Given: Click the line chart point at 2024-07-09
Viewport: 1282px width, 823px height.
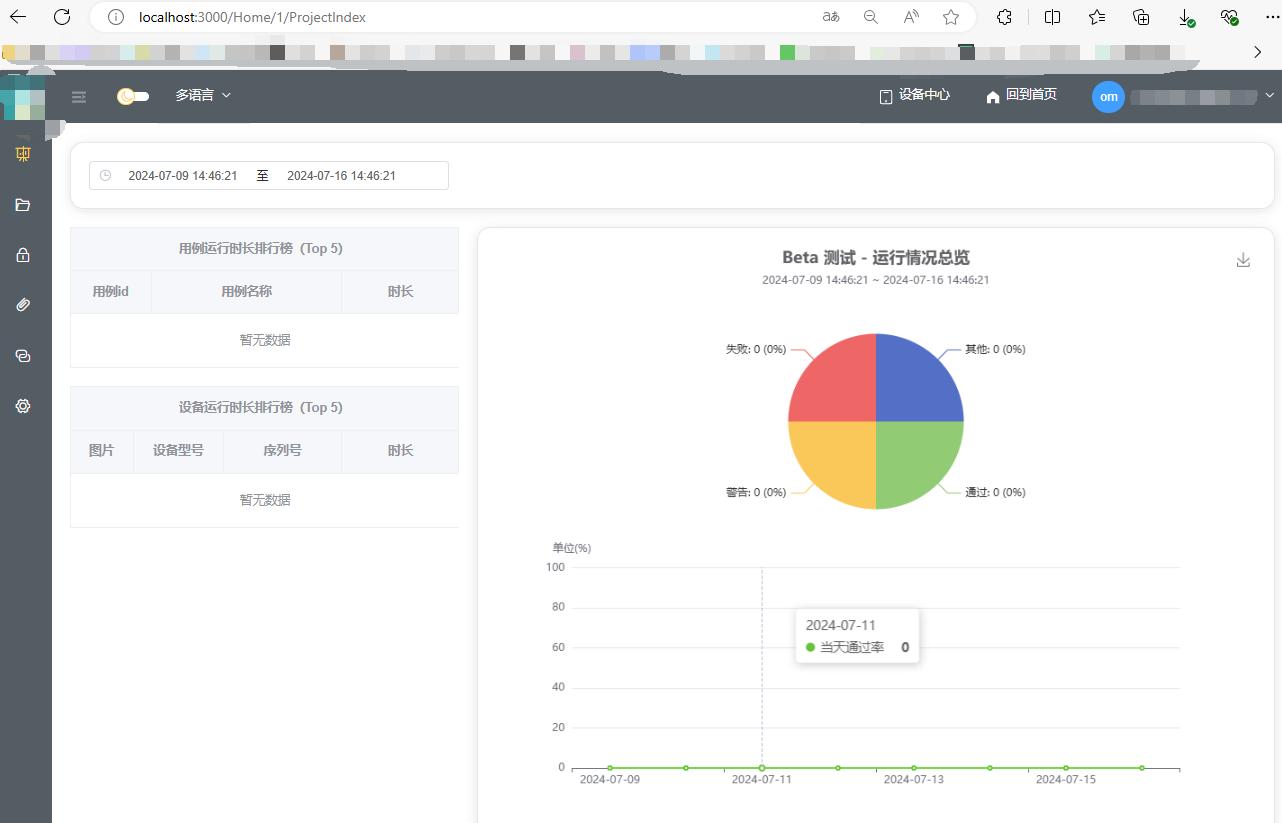Looking at the screenshot, I should tap(610, 768).
